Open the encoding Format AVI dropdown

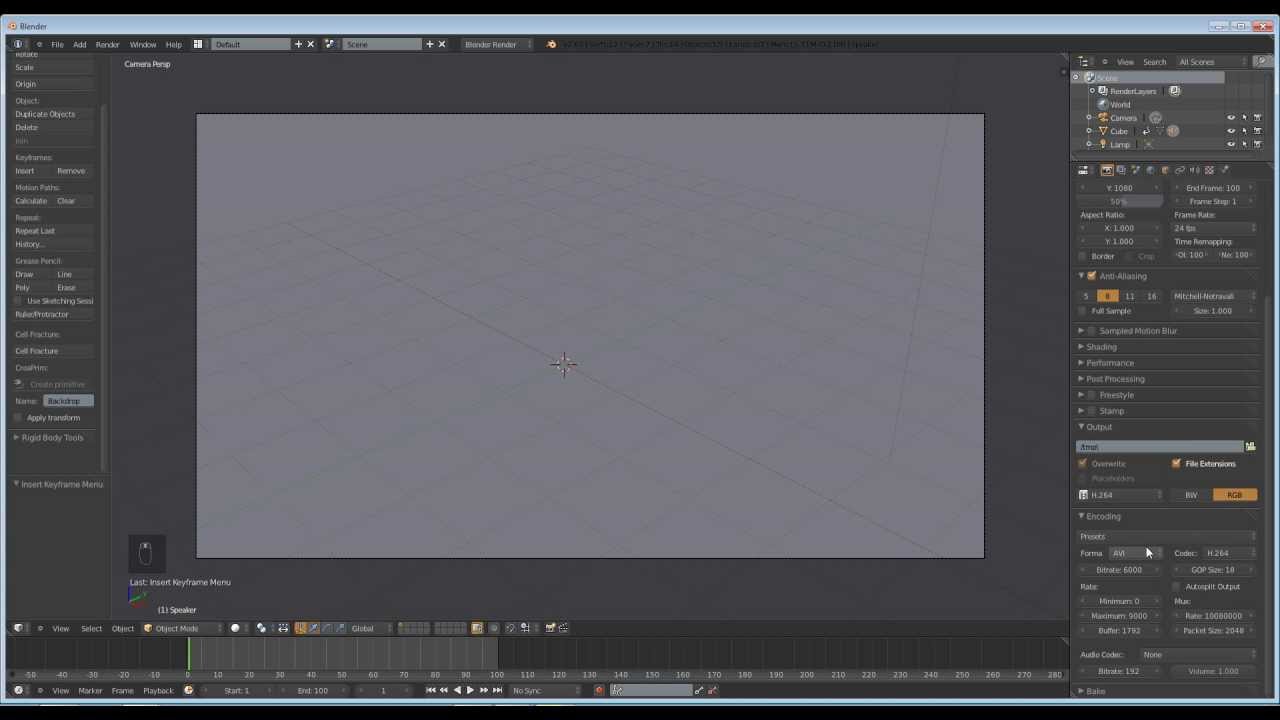click(1135, 553)
